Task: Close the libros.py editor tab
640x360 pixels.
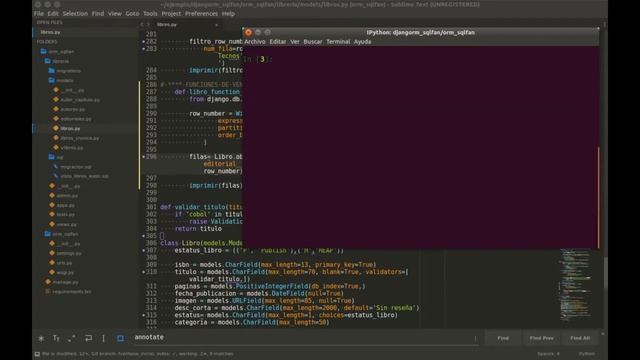Action: 216,25
